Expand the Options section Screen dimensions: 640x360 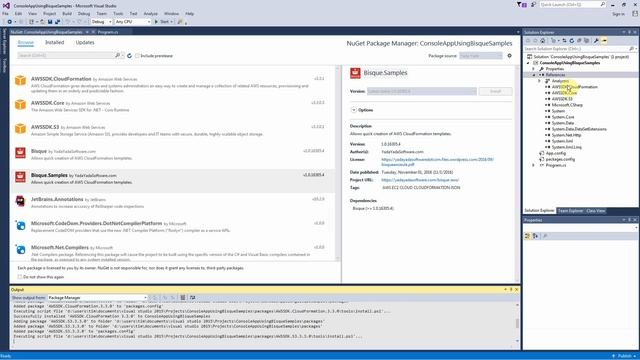click(354, 110)
